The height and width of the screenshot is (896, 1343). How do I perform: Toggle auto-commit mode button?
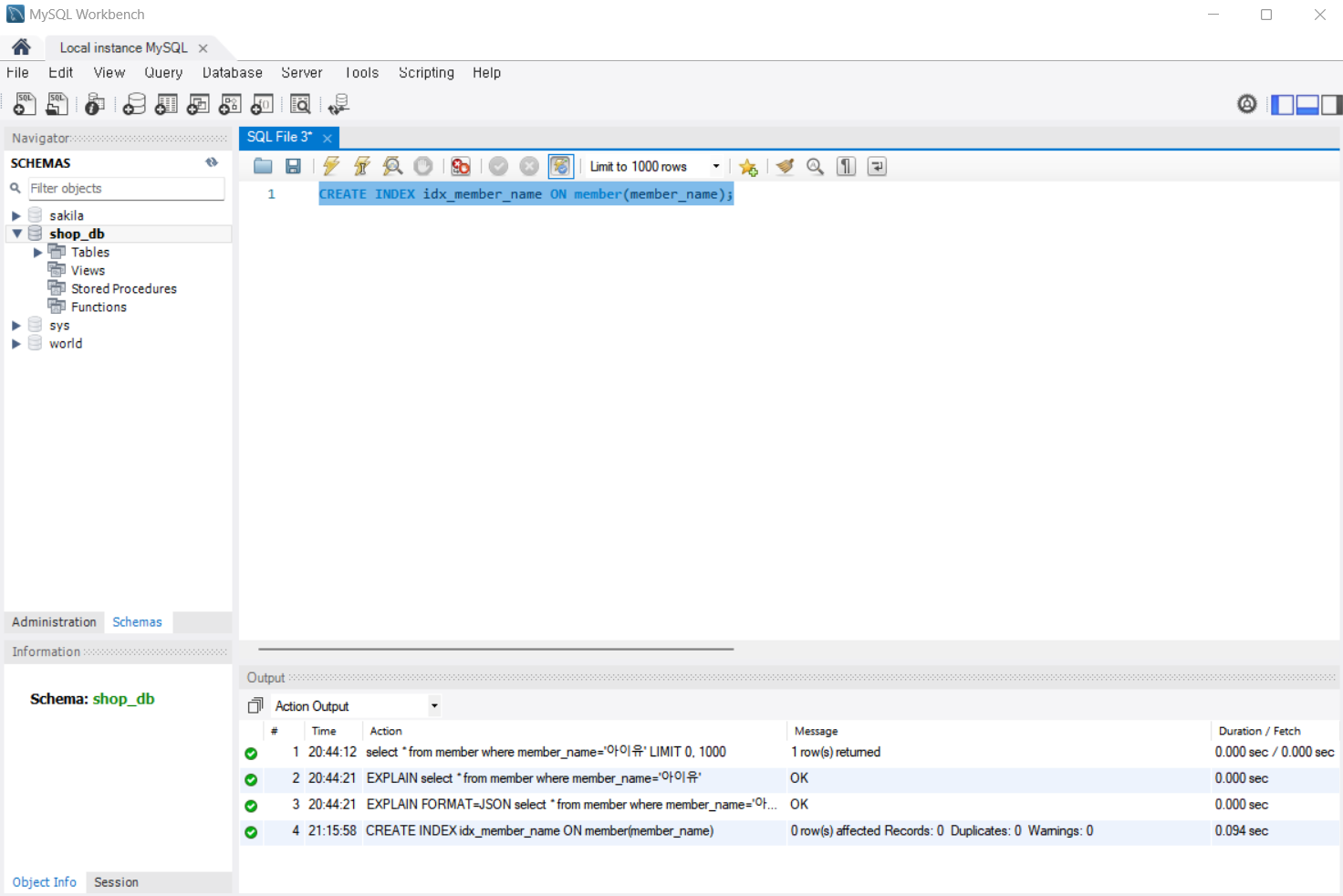[560, 166]
